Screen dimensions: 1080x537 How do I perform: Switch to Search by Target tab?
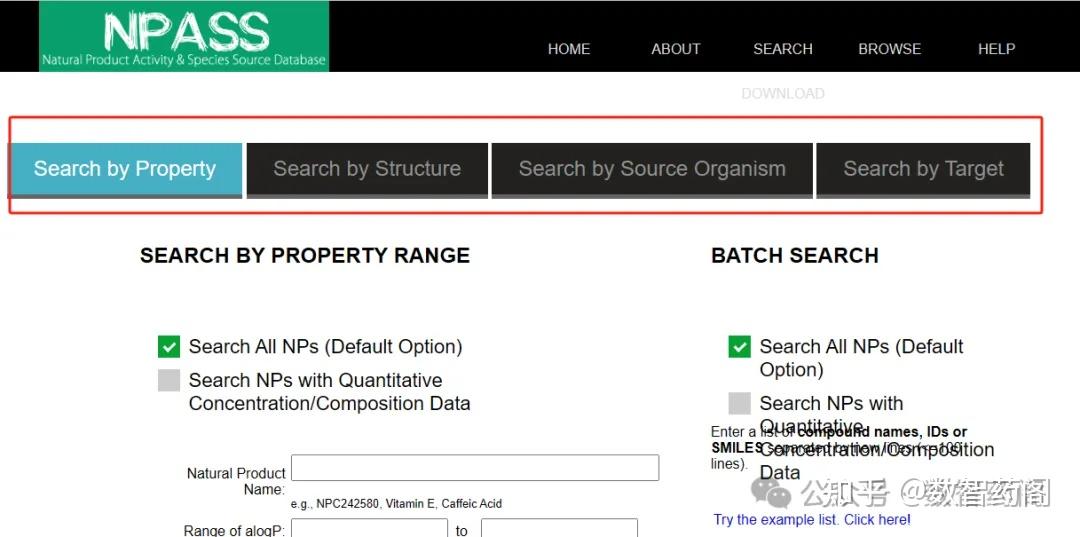click(923, 169)
